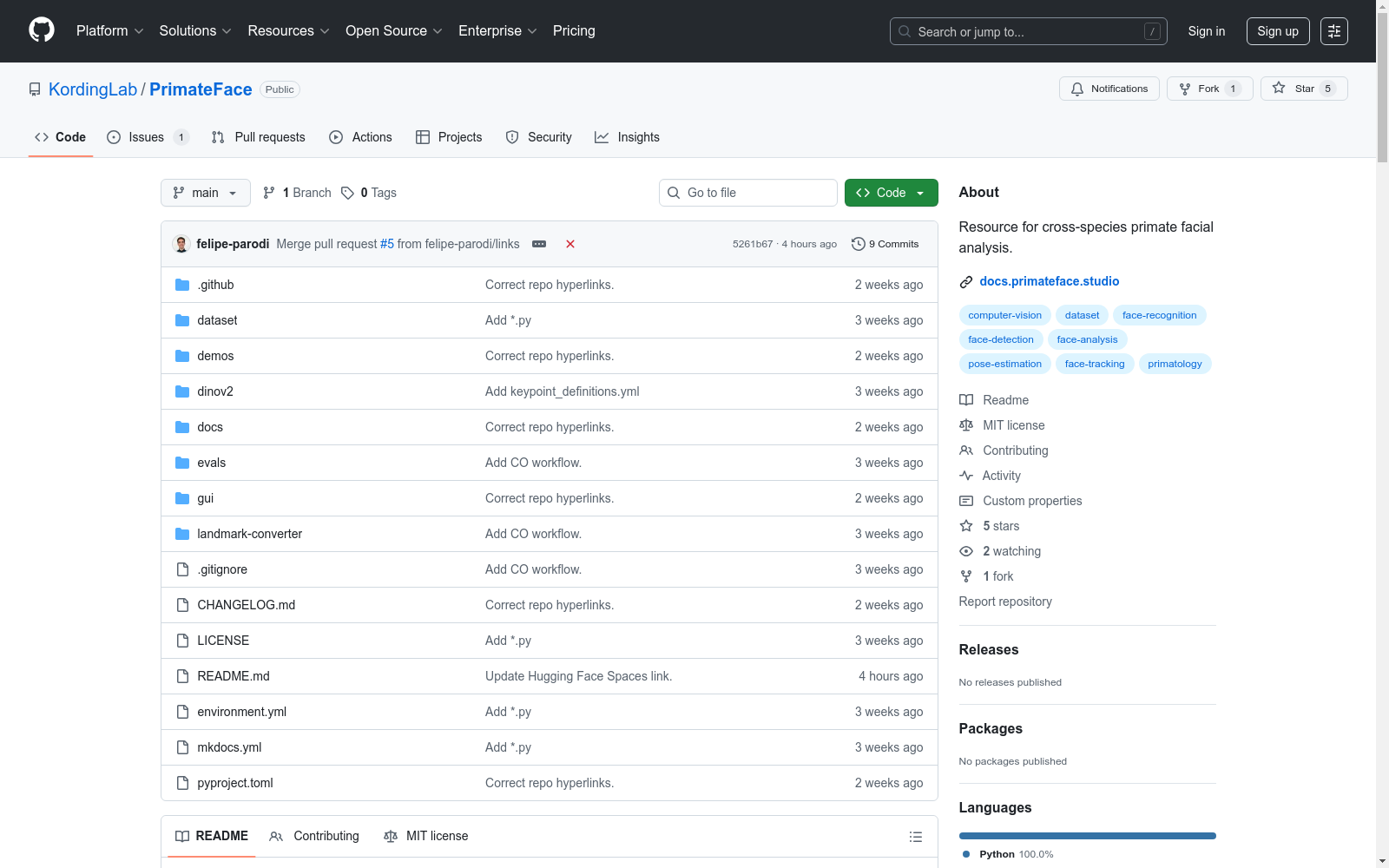Screen dimensions: 1389x868
Task: Open the Pricing page
Action: 574,31
